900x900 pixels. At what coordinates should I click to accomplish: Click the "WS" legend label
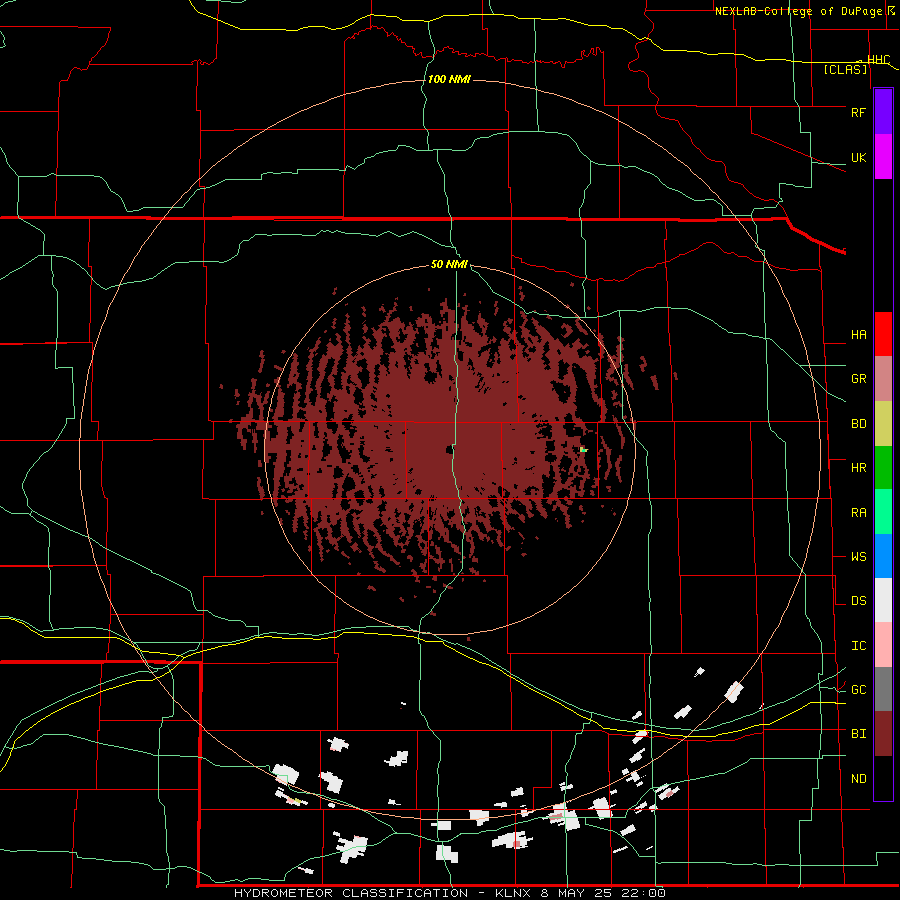click(858, 557)
